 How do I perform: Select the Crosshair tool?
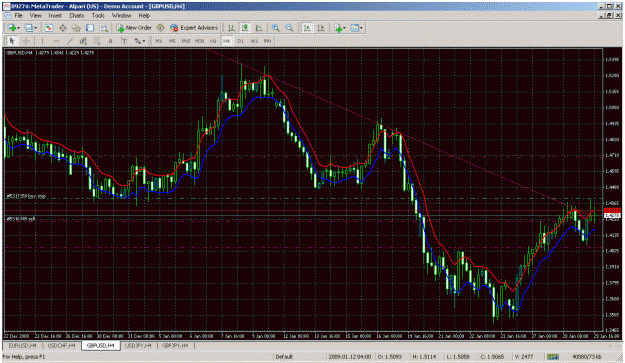pos(26,41)
